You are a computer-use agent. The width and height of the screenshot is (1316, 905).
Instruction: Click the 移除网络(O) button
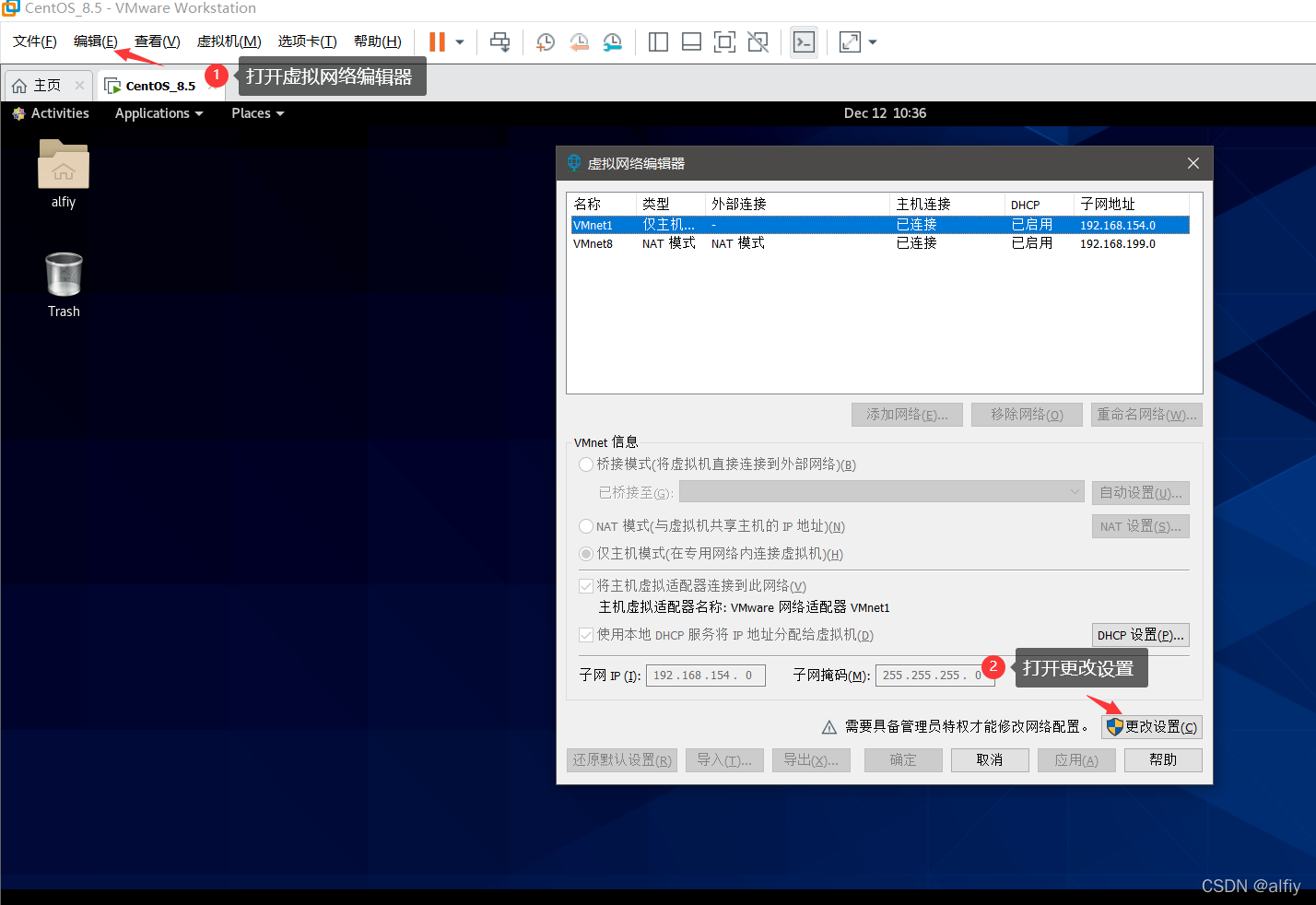pos(1028,415)
